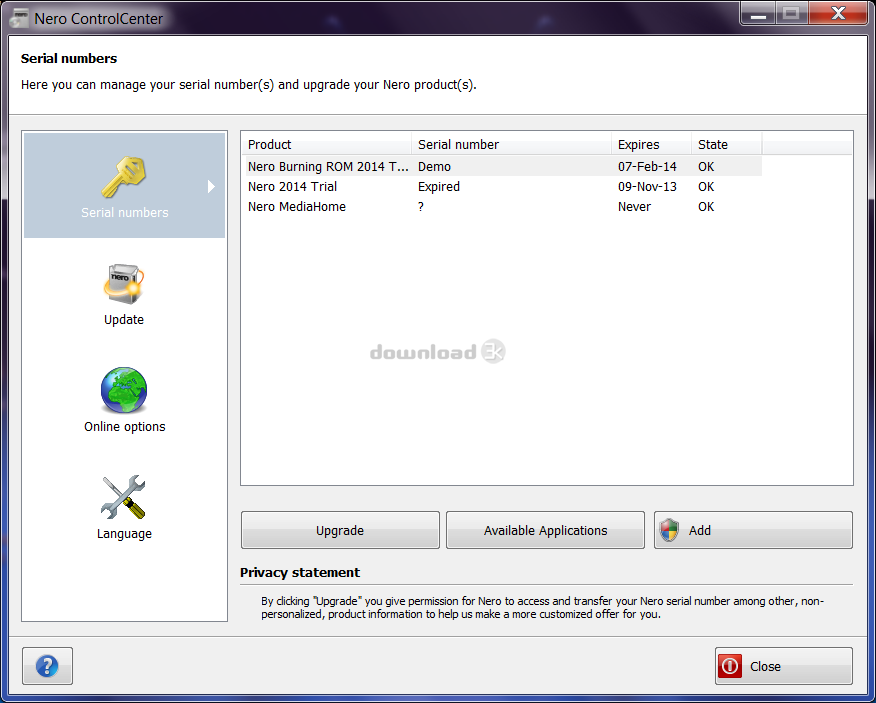Sort by Product column header
The width and height of the screenshot is (876, 703).
coord(326,145)
